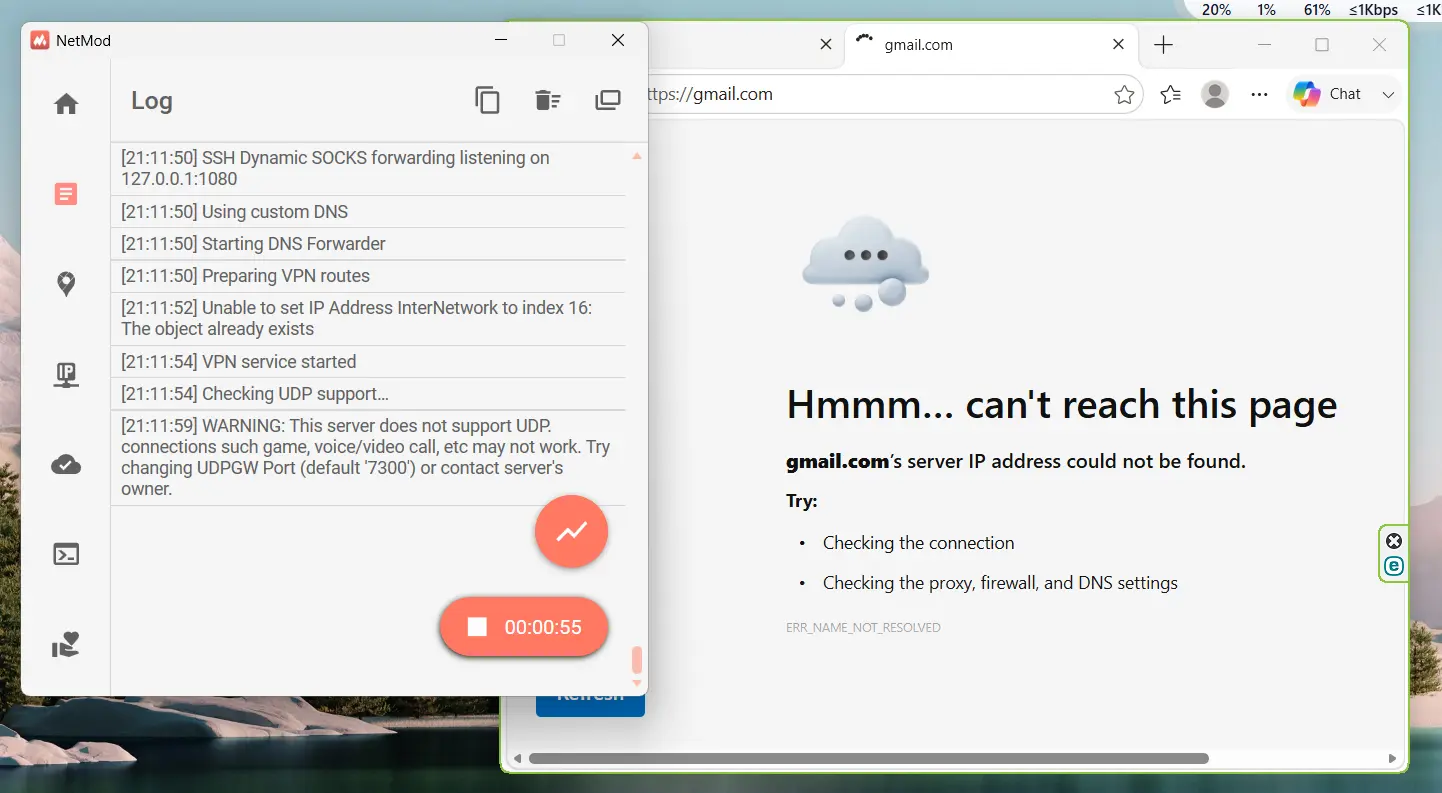Open the browser Favorites list icon
The image size is (1442, 793).
coord(1170,95)
